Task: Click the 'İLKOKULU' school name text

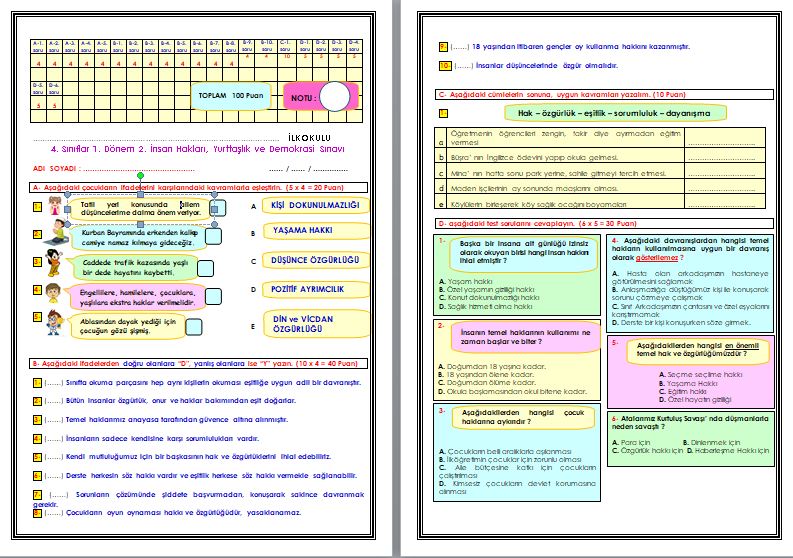Action: 309,138
